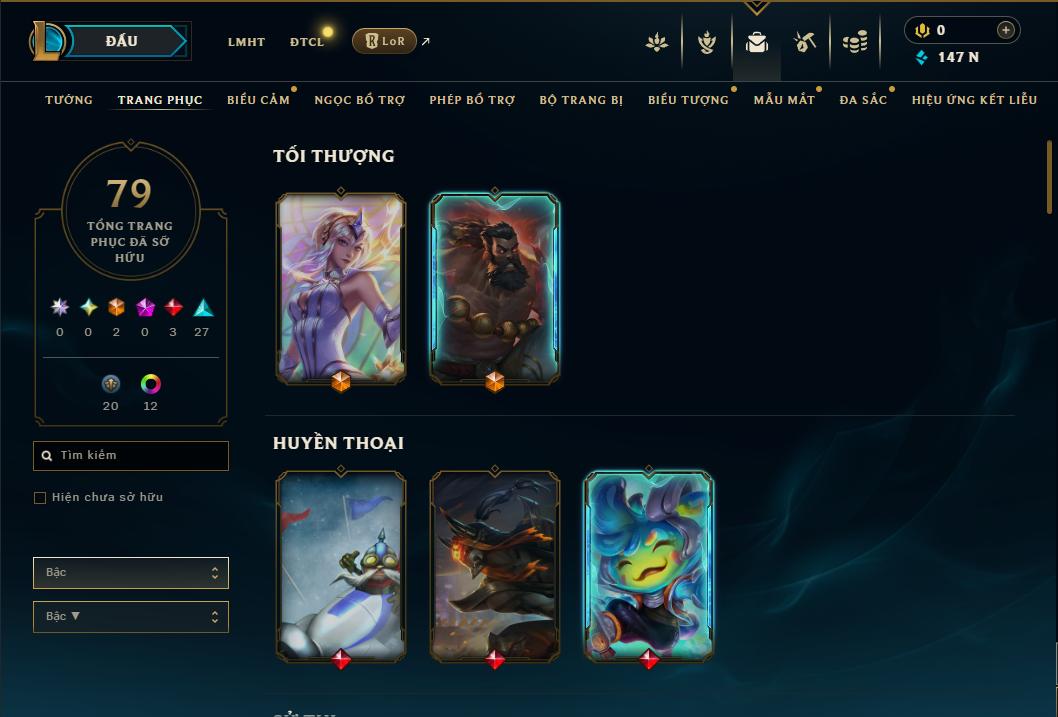The width and height of the screenshot is (1058, 717).
Task: Click the League of Legends logo
Action: [46, 41]
